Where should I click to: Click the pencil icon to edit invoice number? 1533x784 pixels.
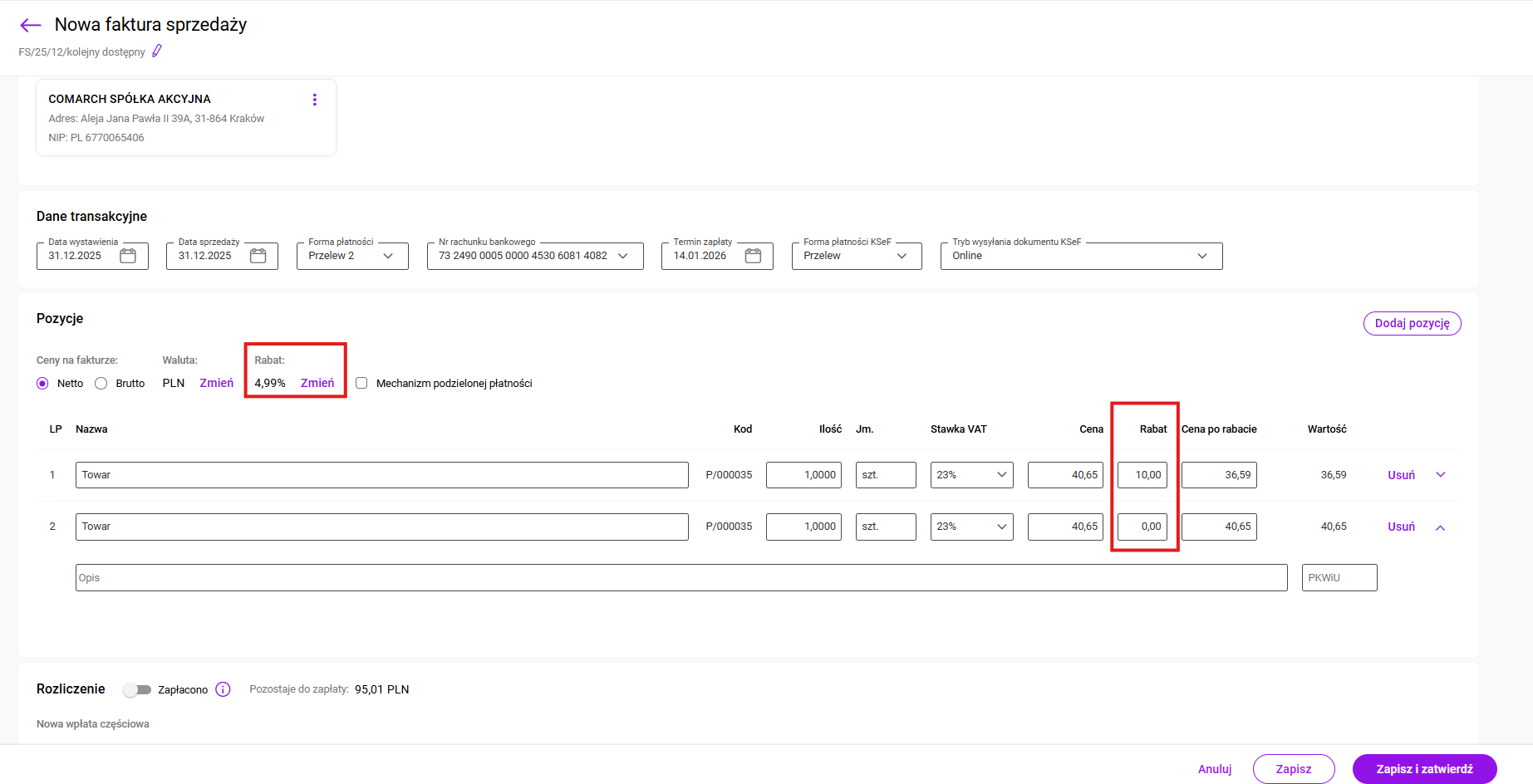pos(157,51)
